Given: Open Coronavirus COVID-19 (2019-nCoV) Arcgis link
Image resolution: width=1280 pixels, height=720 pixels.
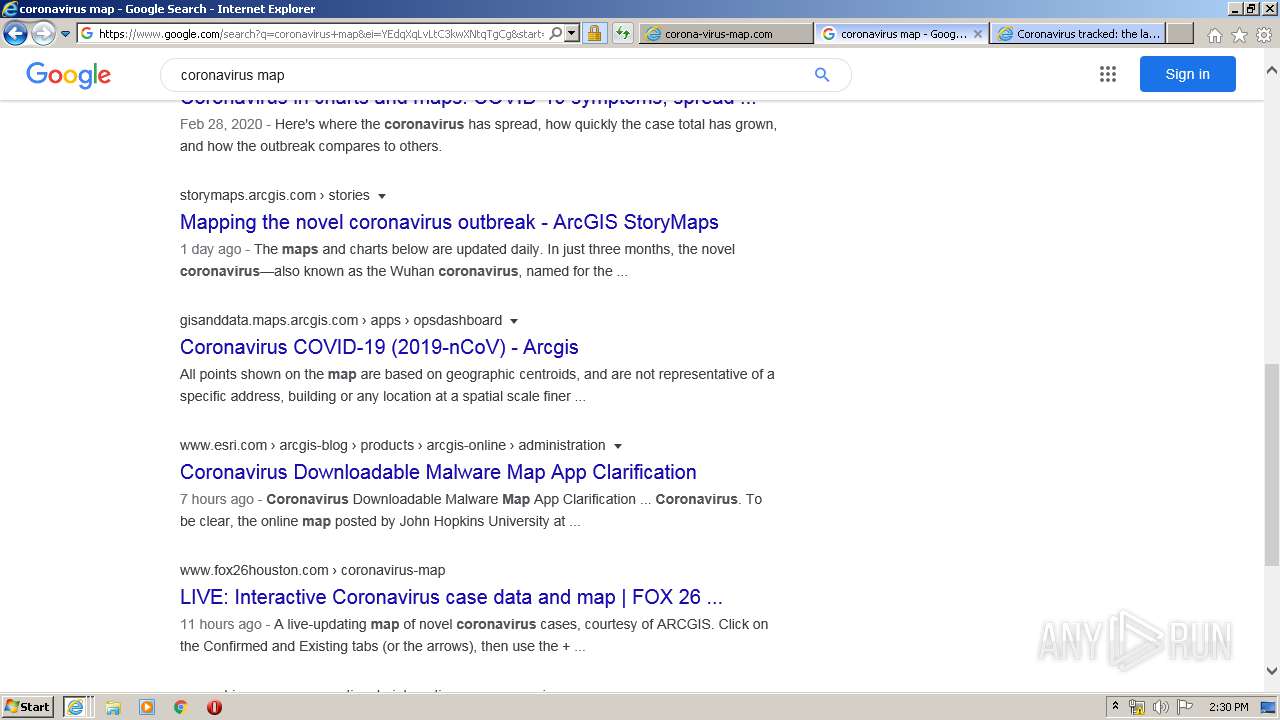Looking at the screenshot, I should point(379,347).
